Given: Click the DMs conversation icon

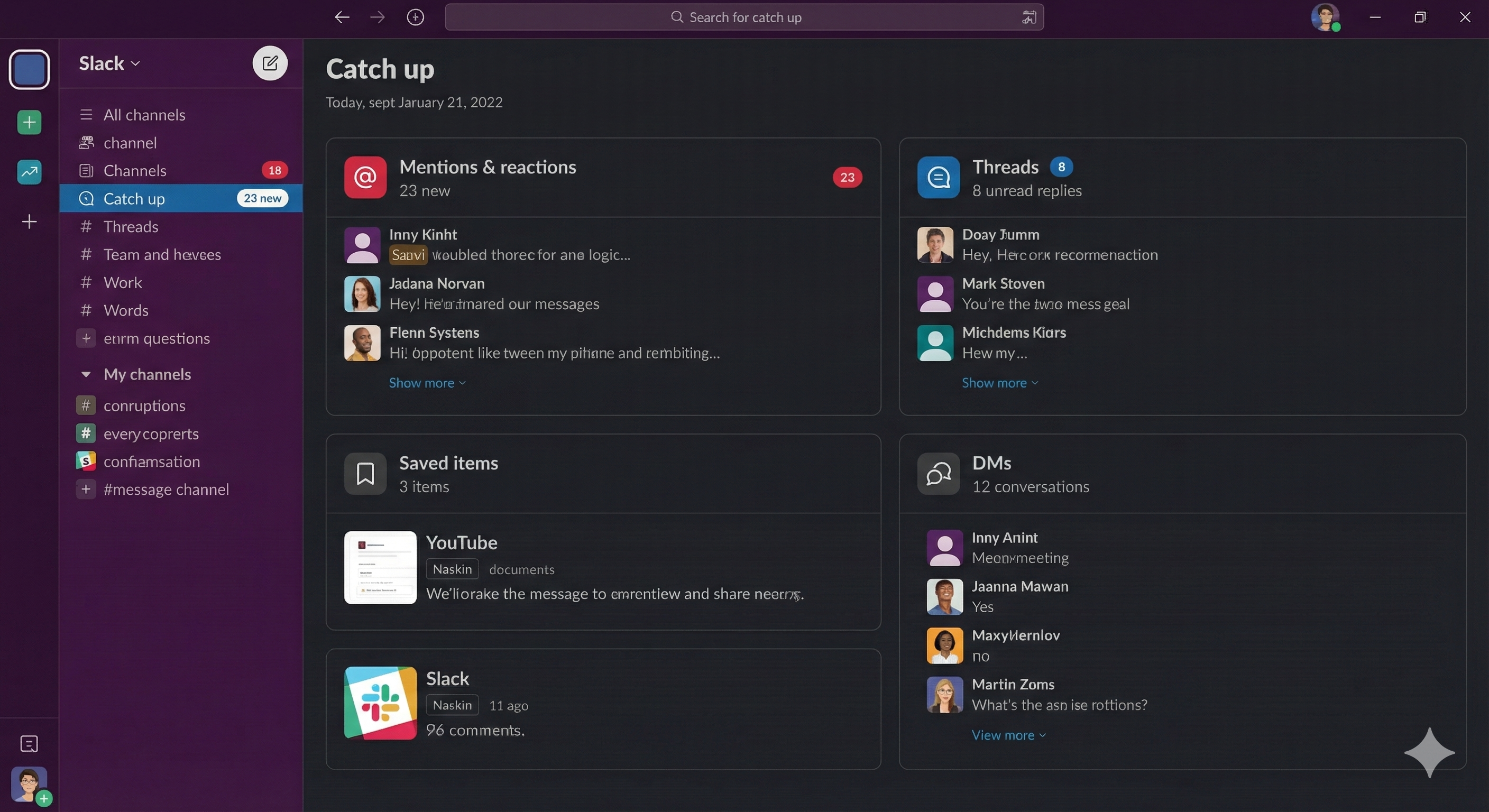Looking at the screenshot, I should (937, 473).
